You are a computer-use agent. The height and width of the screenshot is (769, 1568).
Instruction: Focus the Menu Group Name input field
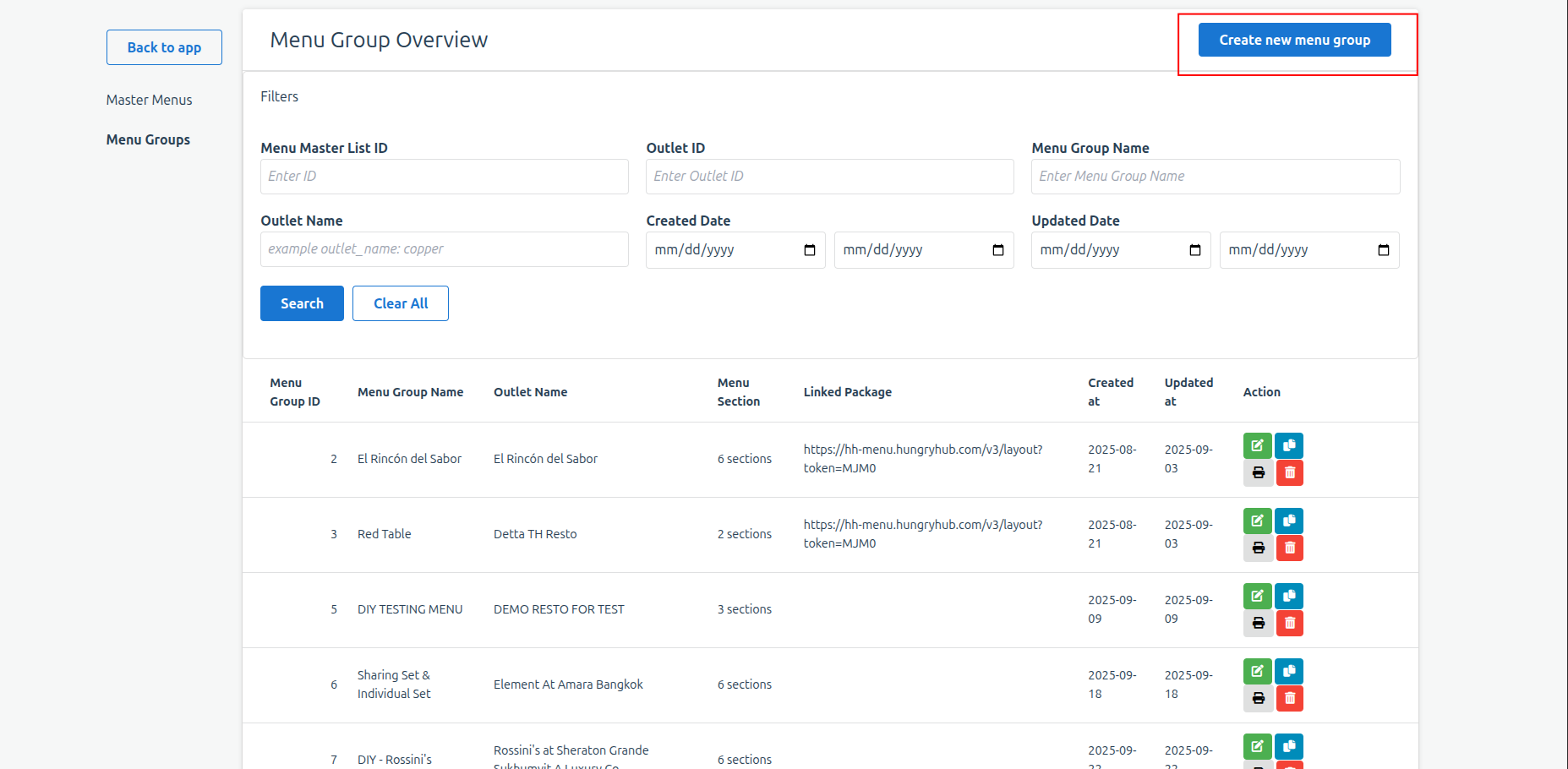[1215, 177]
